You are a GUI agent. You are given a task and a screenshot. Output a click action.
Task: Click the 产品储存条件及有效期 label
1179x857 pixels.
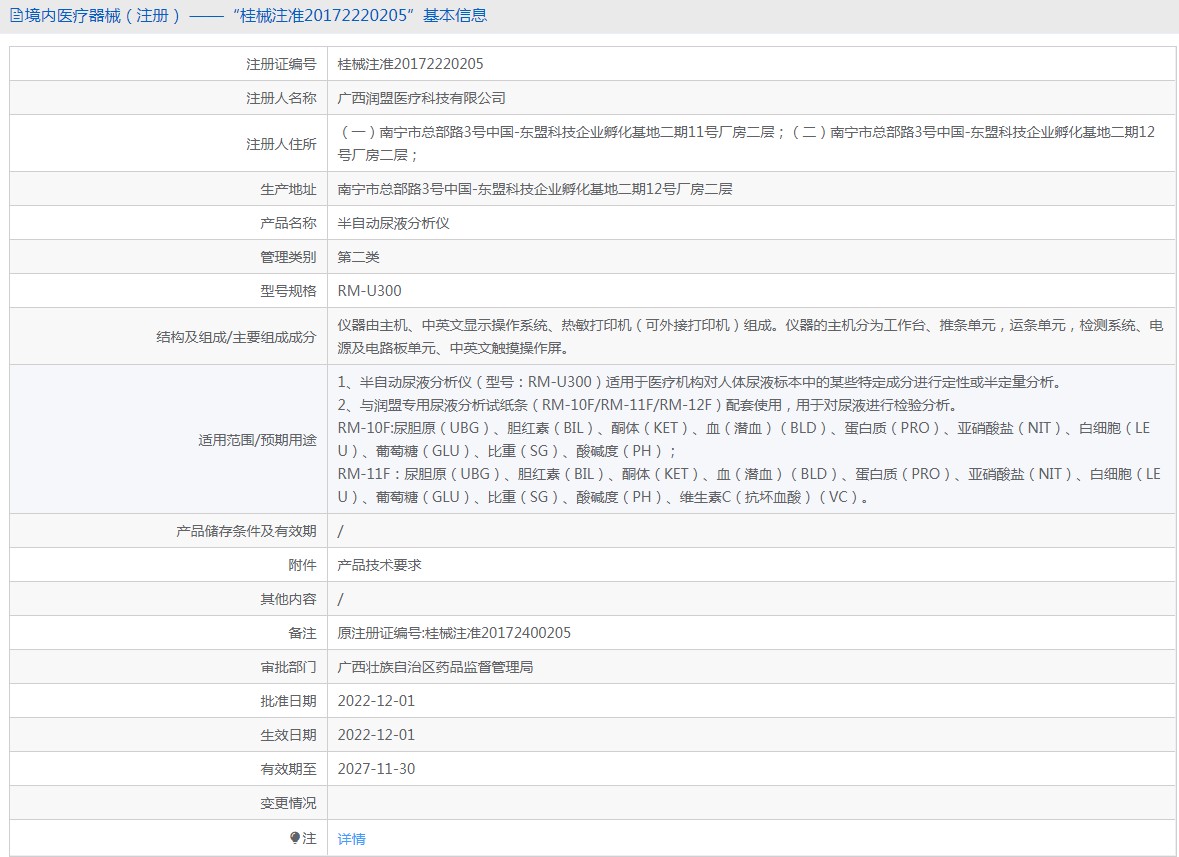click(x=247, y=531)
